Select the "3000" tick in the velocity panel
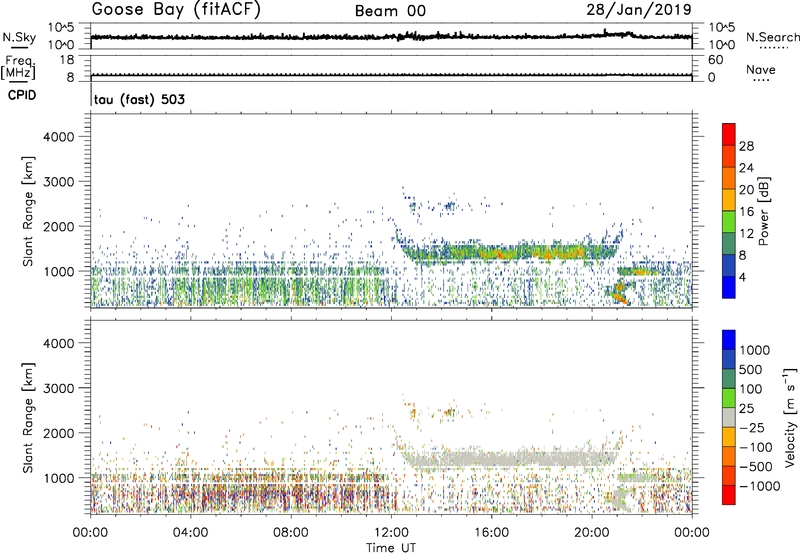The image size is (800, 554). tap(59, 388)
